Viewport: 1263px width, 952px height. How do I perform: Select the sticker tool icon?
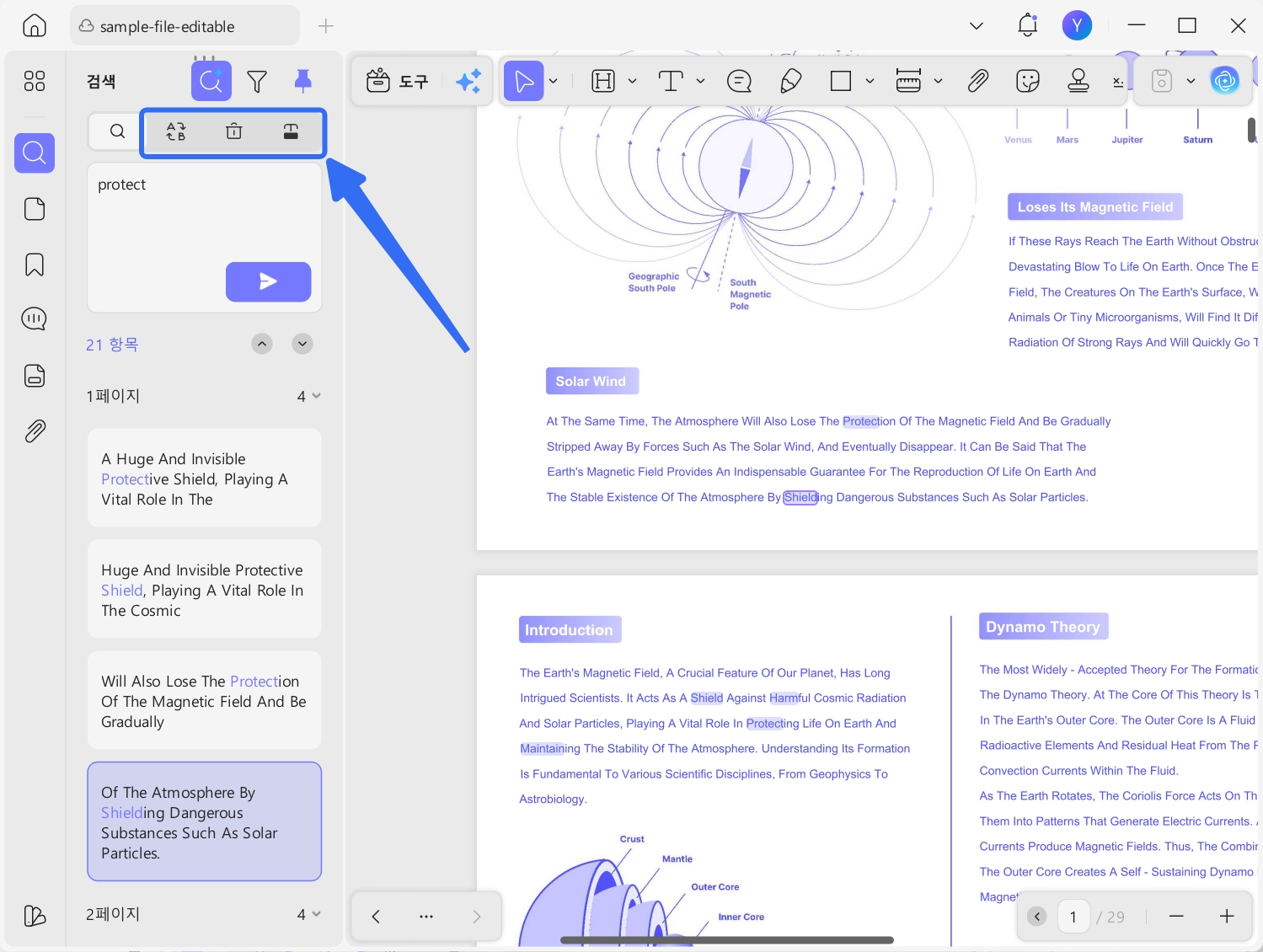click(1028, 81)
